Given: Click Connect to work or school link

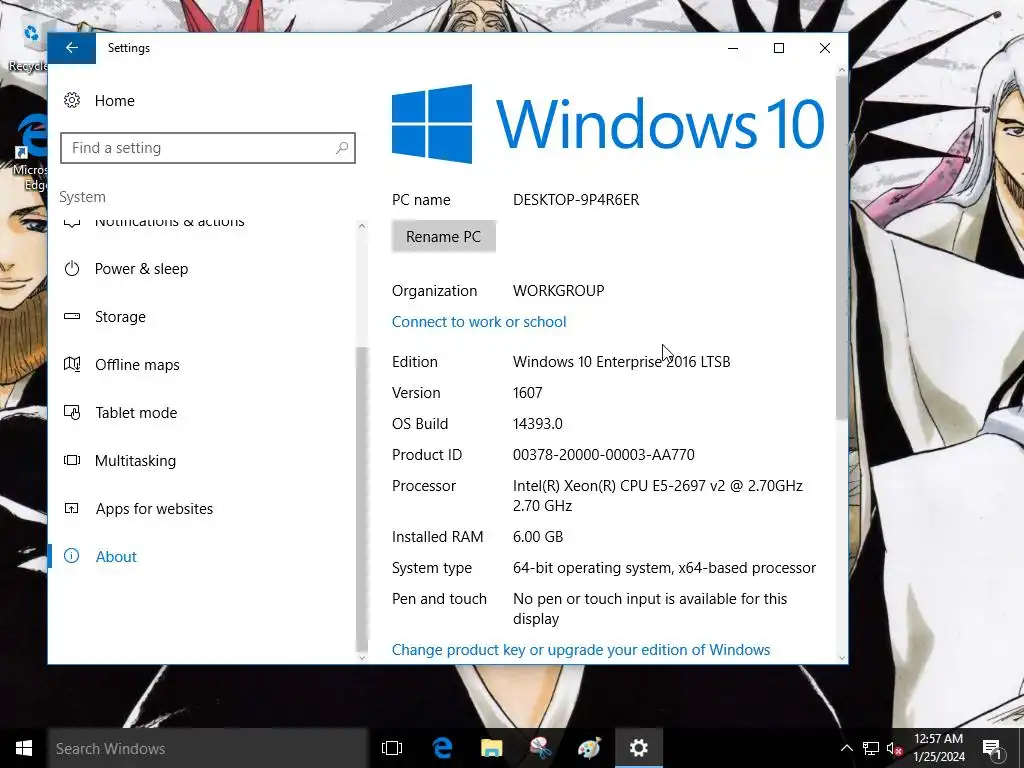Looking at the screenshot, I should coord(479,321).
